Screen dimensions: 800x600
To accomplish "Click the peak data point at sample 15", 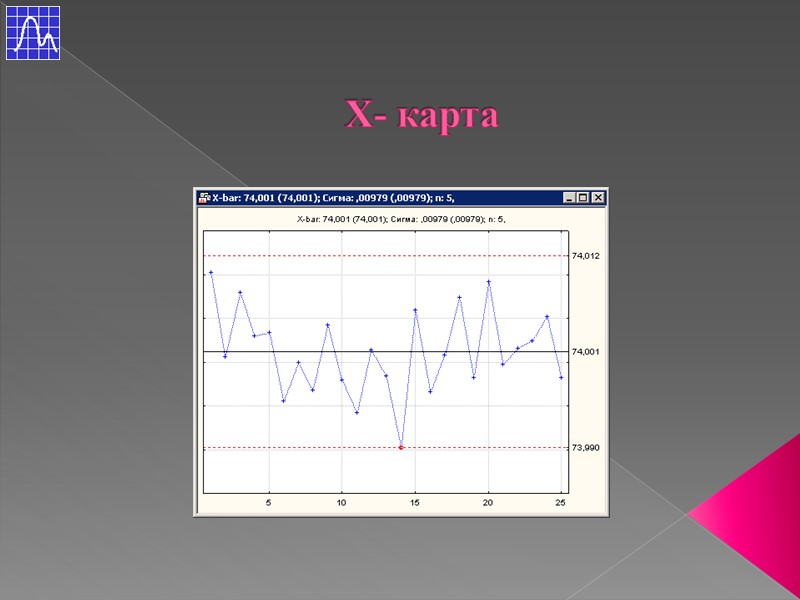I will coord(416,309).
